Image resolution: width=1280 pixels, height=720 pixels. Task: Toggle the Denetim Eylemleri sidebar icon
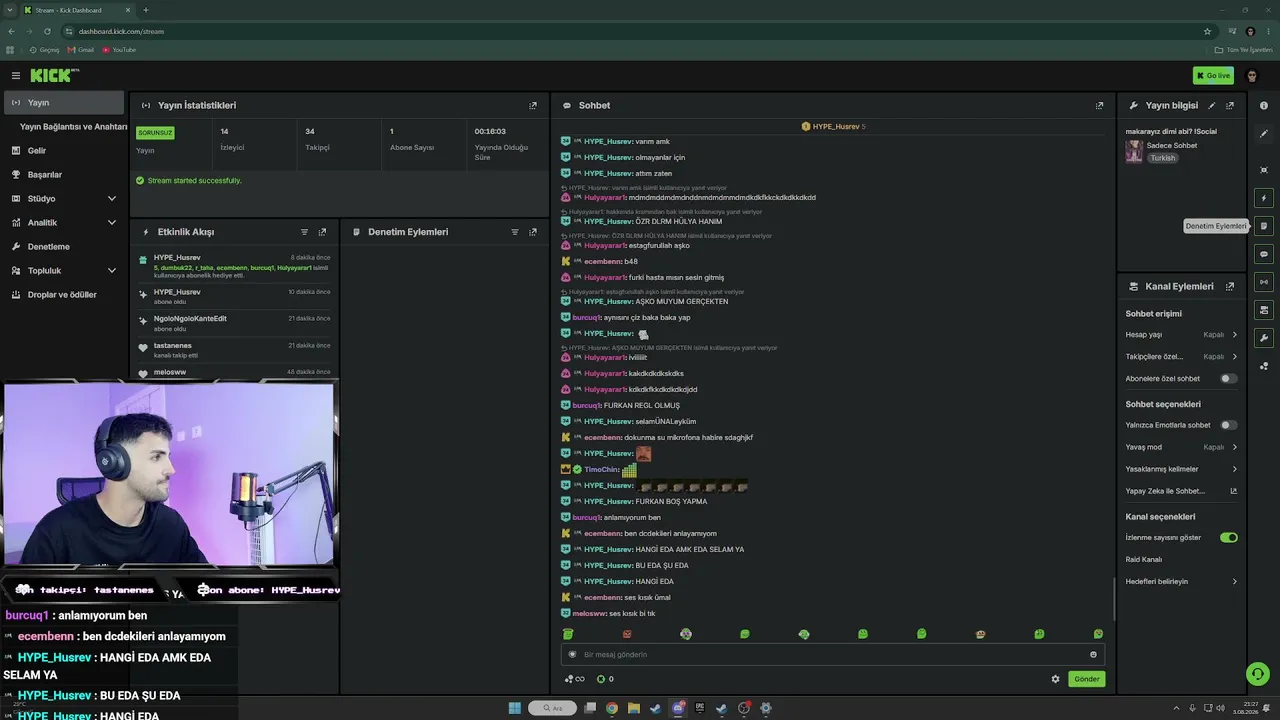(x=1264, y=226)
